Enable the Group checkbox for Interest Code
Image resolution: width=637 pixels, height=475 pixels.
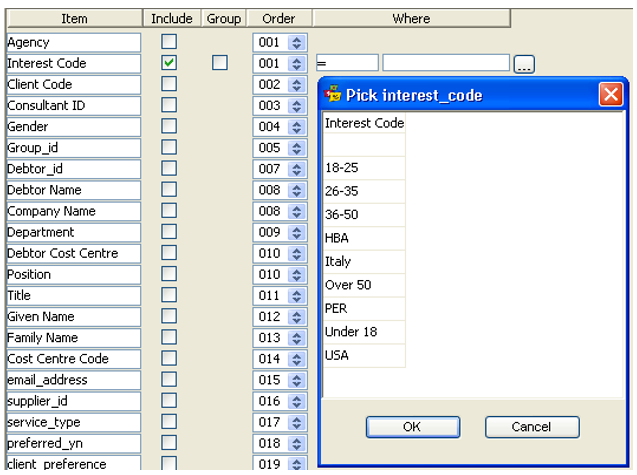(x=220, y=63)
